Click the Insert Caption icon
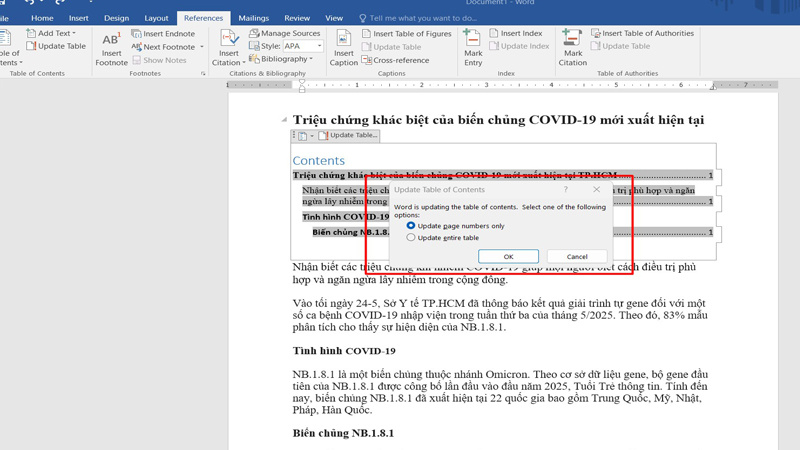 pos(343,39)
